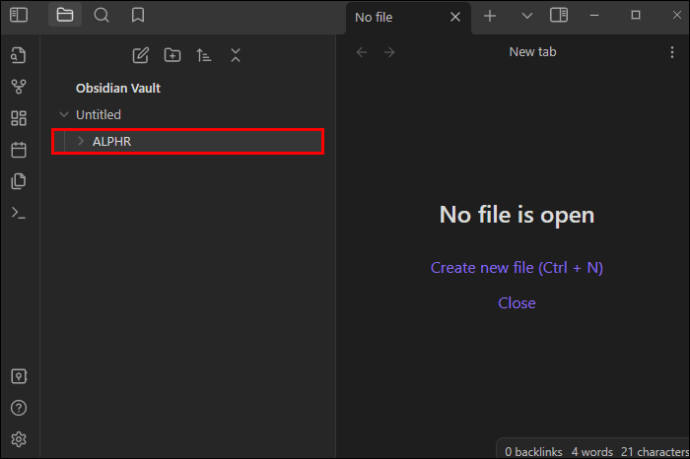The width and height of the screenshot is (690, 459).
Task: Open the quick switcher icon in ribbon
Action: 18,55
